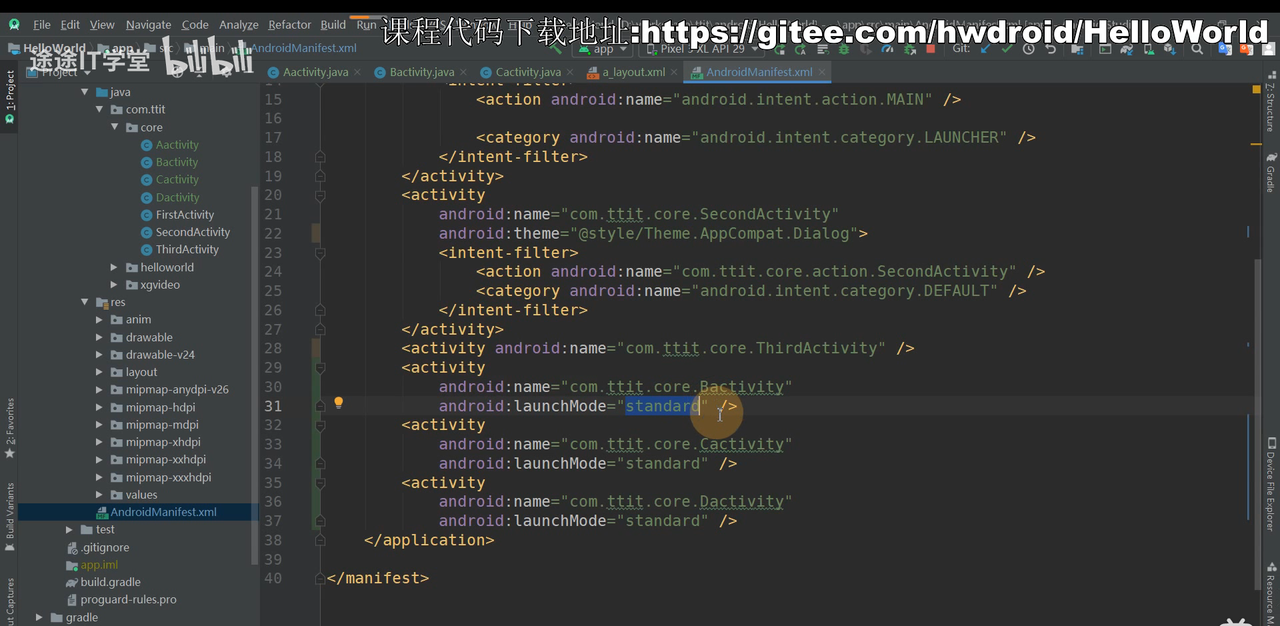Open the Resource Manager side panel

[1271, 595]
